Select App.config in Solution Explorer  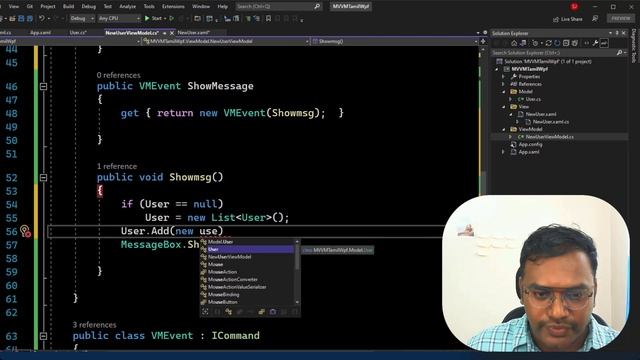pyautogui.click(x=530, y=144)
